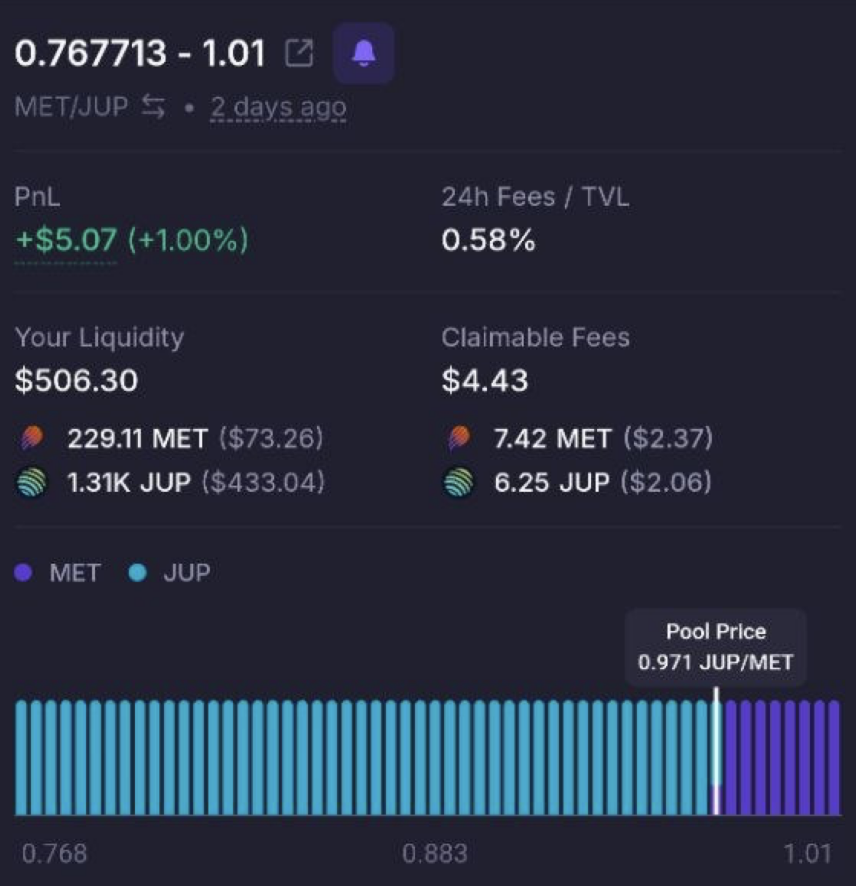This screenshot has width=856, height=886.
Task: Click the 0.58% 24h Fees / TVL value
Action: tap(488, 240)
